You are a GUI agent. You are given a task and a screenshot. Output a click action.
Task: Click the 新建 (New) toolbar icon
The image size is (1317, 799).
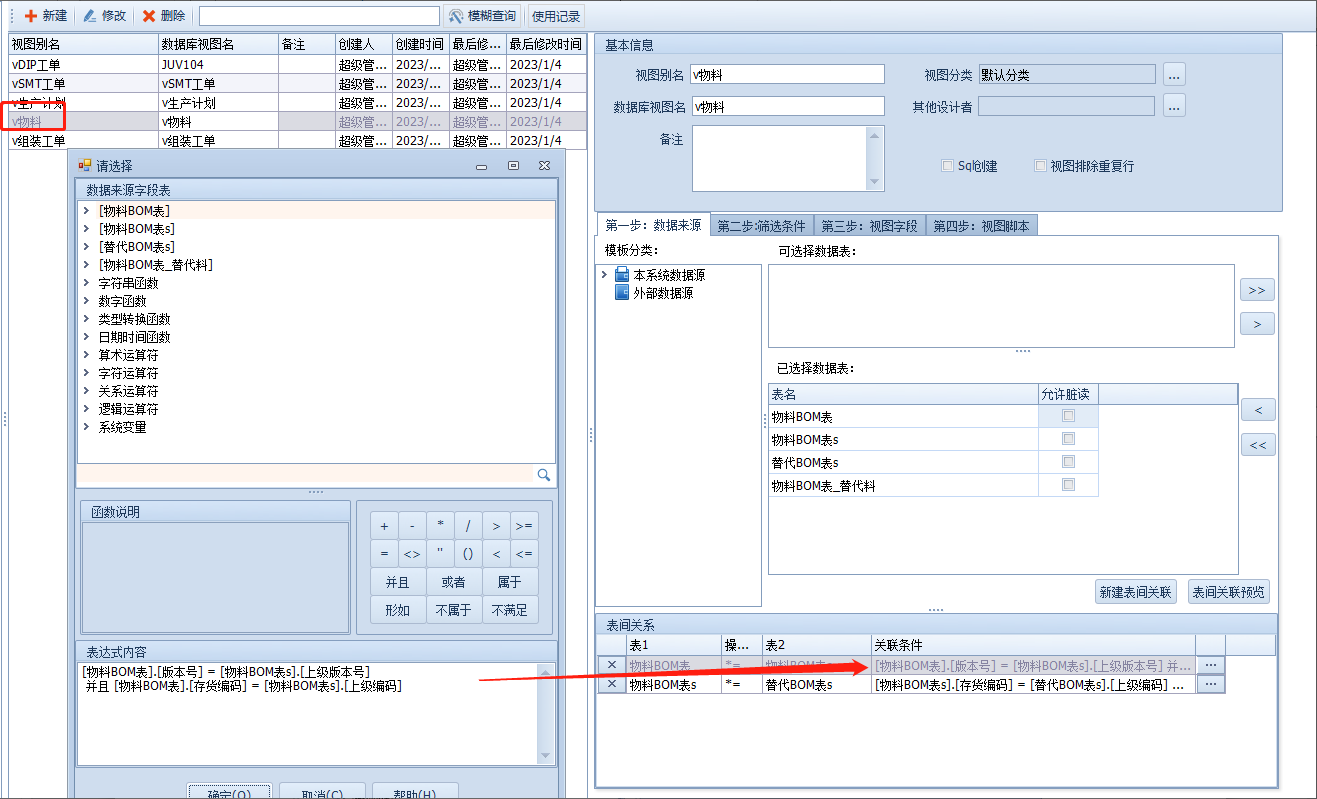coord(31,16)
